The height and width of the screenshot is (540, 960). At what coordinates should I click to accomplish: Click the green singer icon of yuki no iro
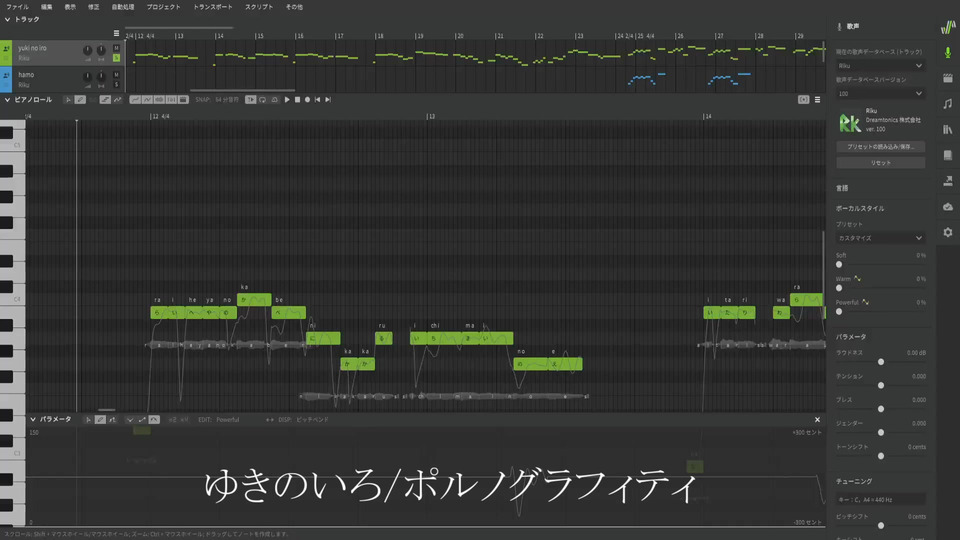(6, 48)
